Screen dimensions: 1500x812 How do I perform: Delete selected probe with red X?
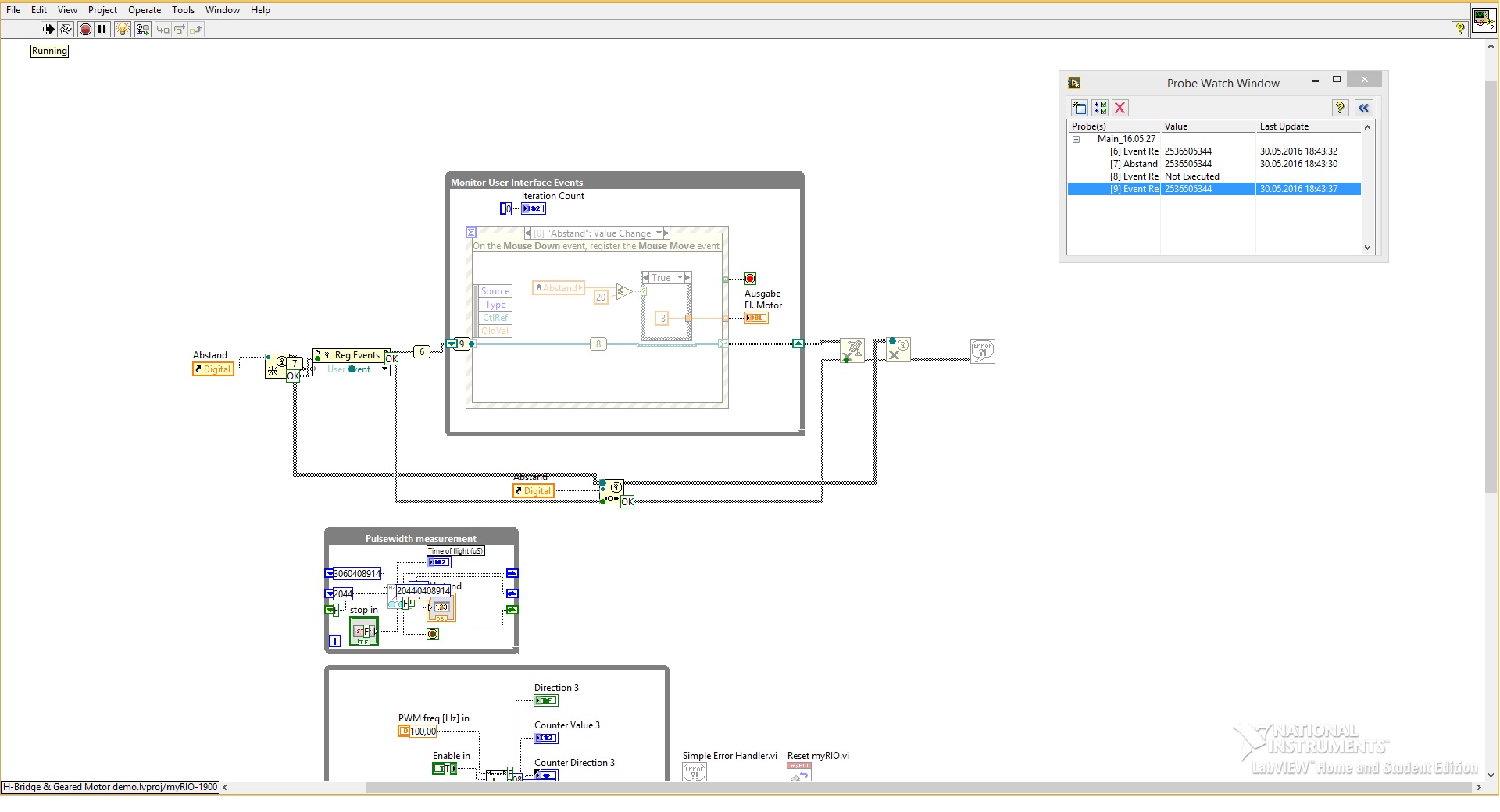click(1120, 108)
